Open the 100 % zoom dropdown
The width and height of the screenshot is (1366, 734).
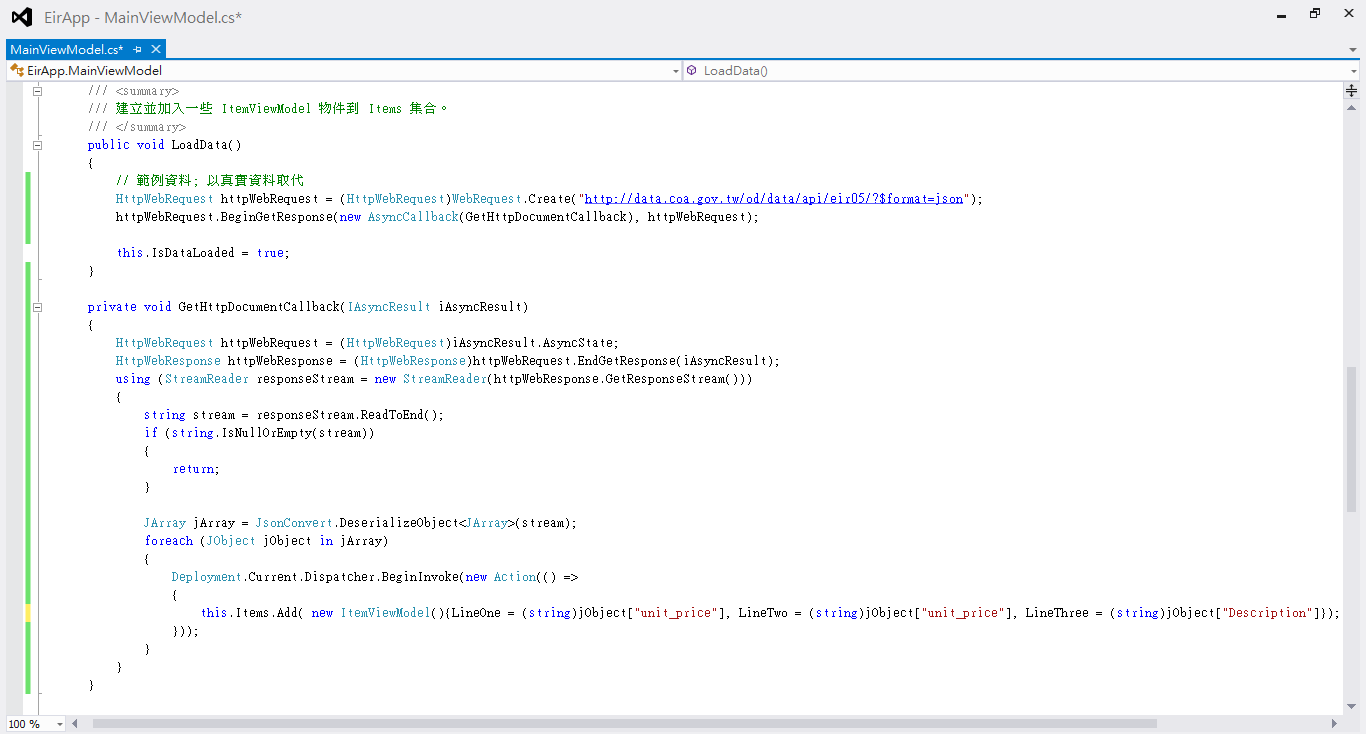coord(59,724)
